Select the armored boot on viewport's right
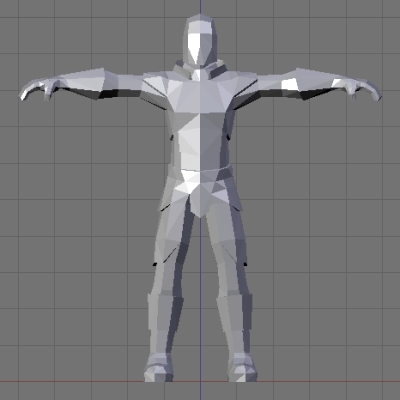The width and height of the screenshot is (400, 400). [x=243, y=368]
